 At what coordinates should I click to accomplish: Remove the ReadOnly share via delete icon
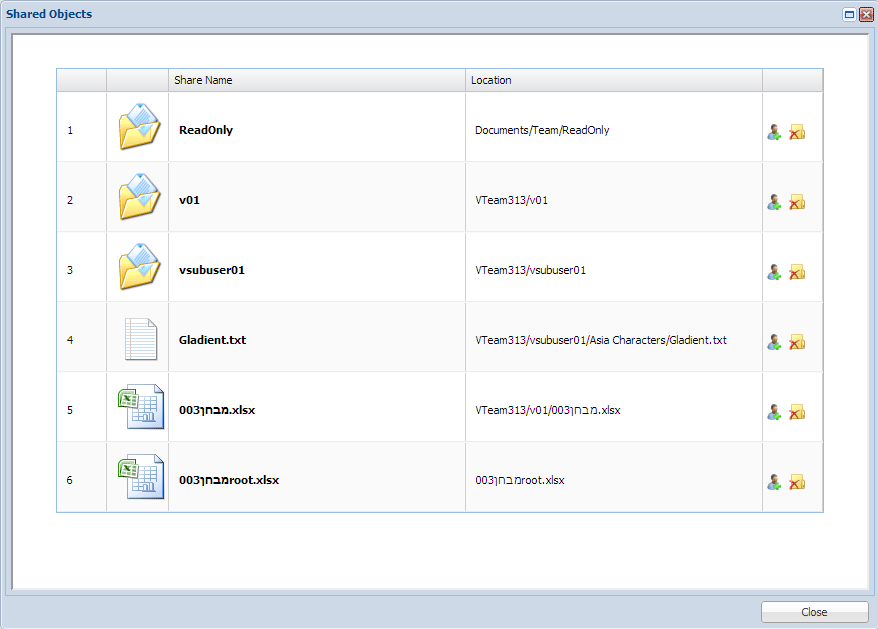(797, 132)
